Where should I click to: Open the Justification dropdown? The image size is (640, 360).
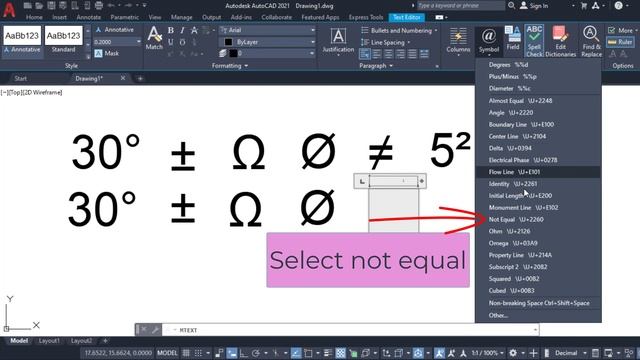(x=338, y=41)
